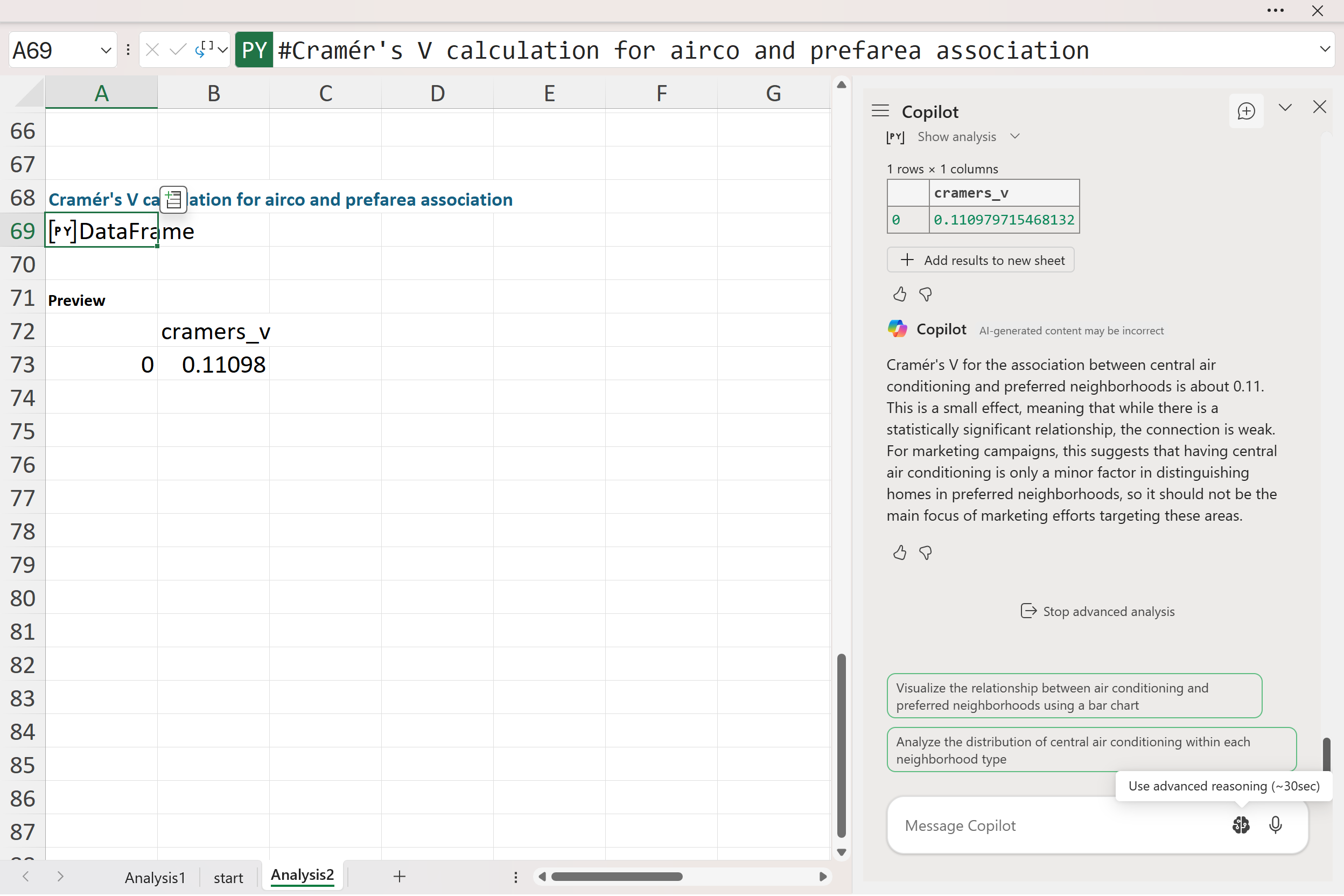This screenshot has height=896, width=1344.
Task: Open the Copilot hamburger menu
Action: pos(880,111)
